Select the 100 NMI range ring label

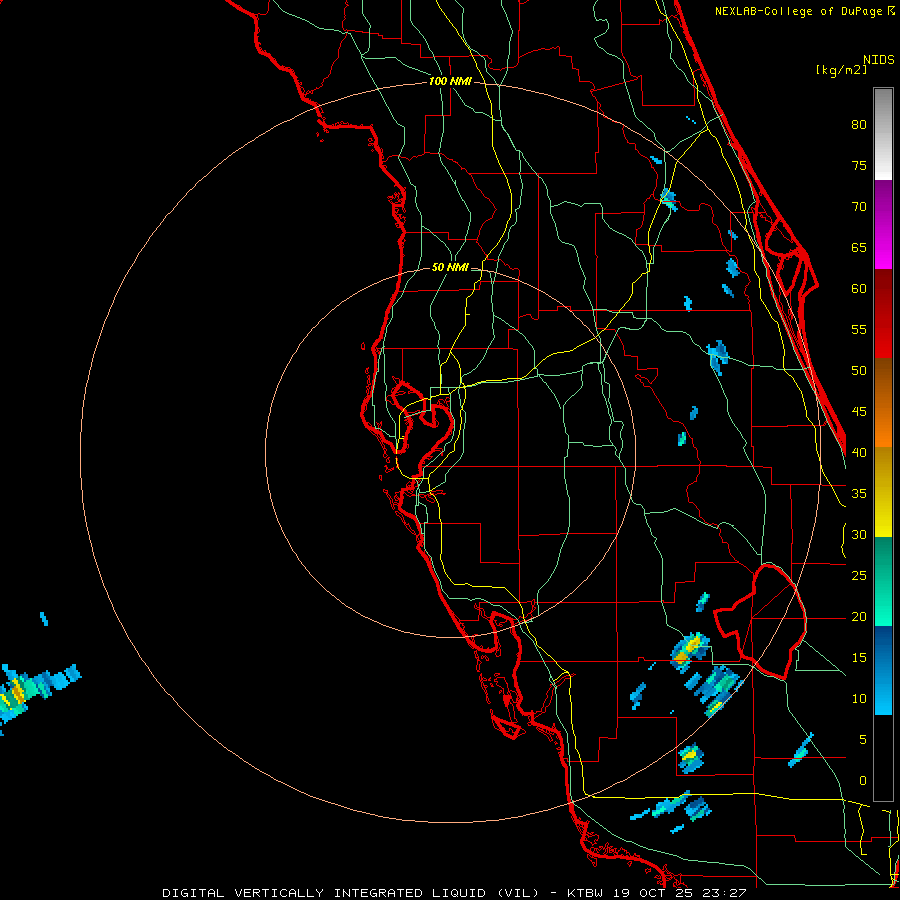coord(450,82)
